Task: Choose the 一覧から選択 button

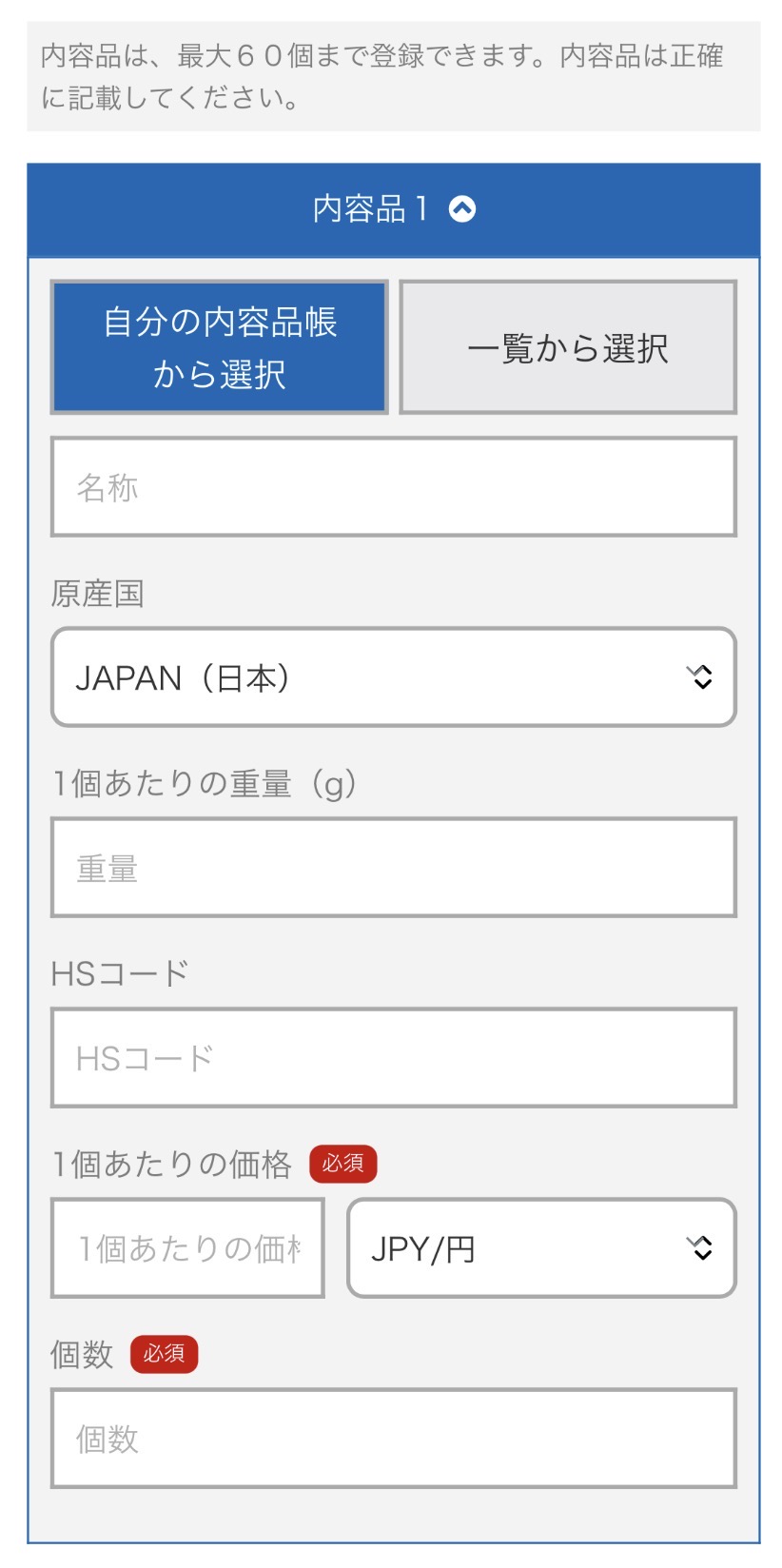Action: pyautogui.click(x=568, y=347)
